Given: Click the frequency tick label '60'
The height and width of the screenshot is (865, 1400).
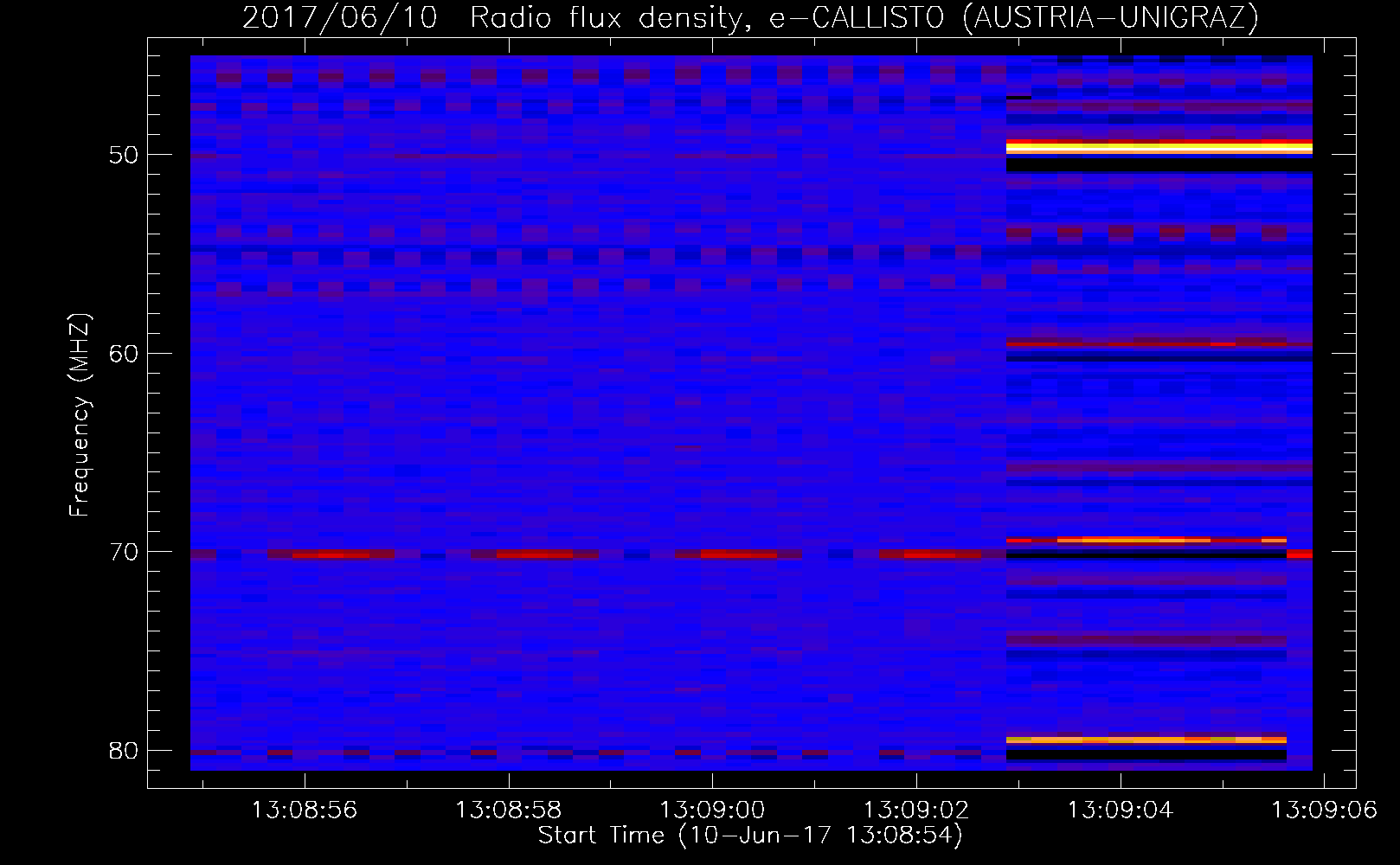Looking at the screenshot, I should (x=124, y=354).
